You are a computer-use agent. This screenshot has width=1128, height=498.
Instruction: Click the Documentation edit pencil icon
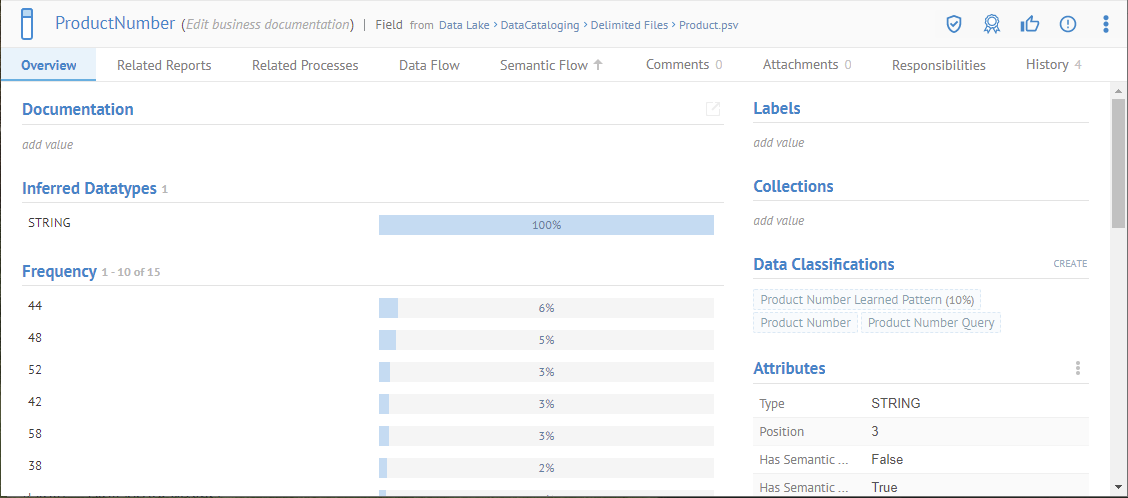[713, 109]
